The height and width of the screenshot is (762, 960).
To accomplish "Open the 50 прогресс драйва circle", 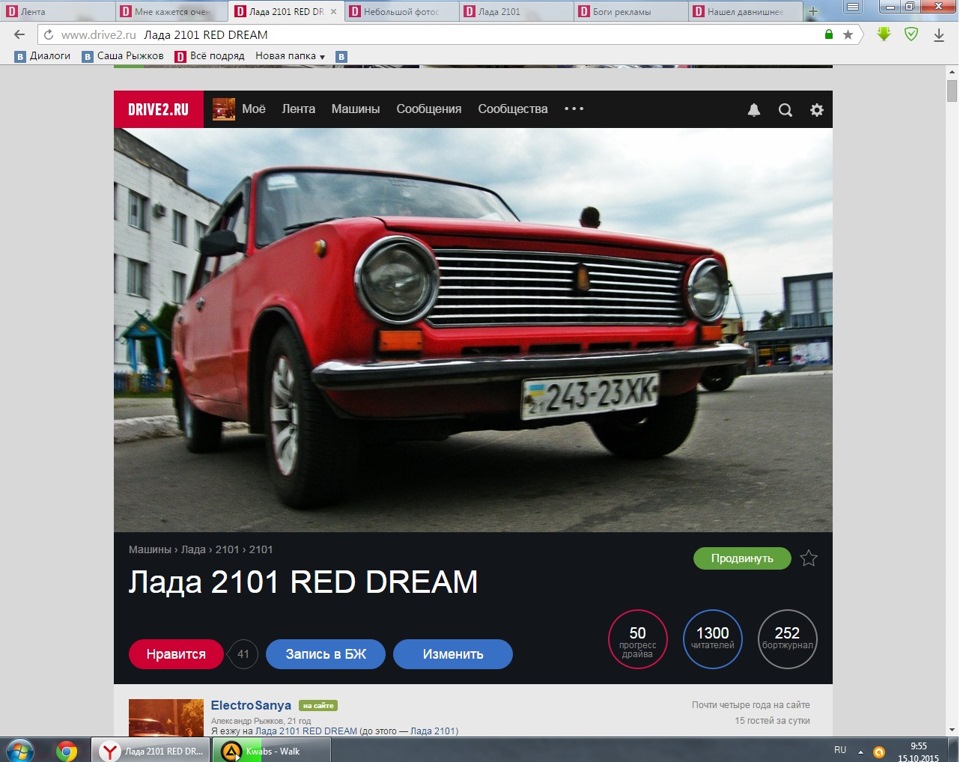I will 637,639.
